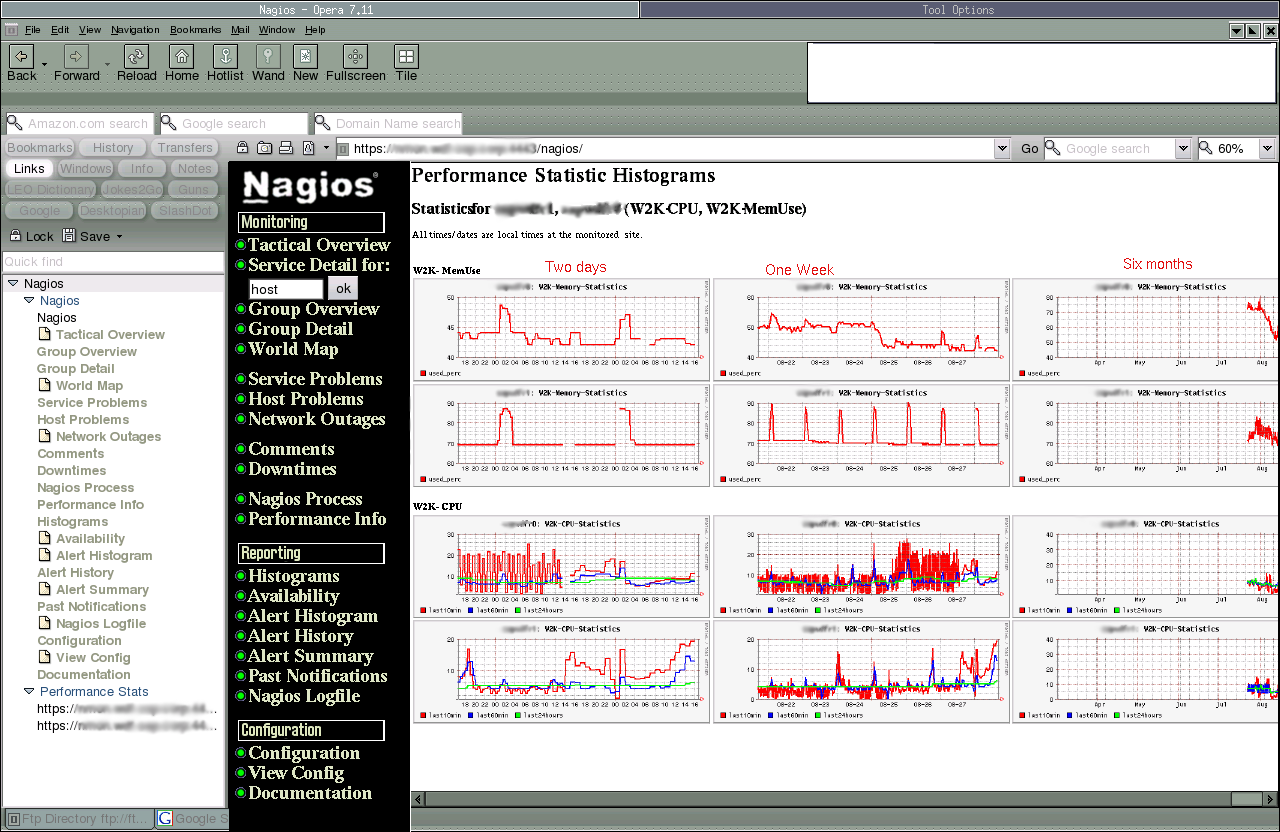Screen dimensions: 1280x832
Task: Open the View menu
Action: pyautogui.click(x=90, y=30)
